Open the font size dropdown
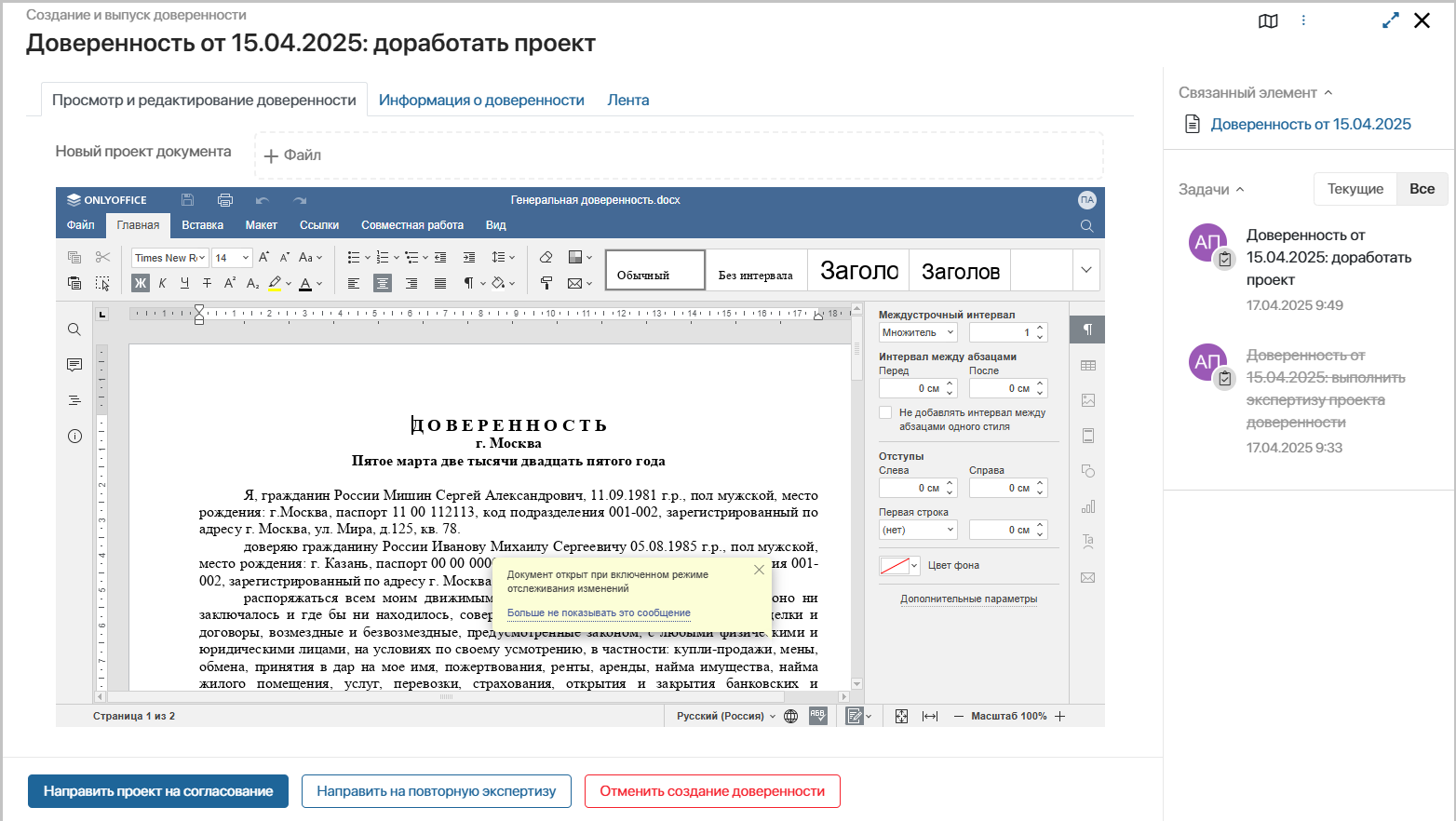The image size is (1456, 821). 246,258
